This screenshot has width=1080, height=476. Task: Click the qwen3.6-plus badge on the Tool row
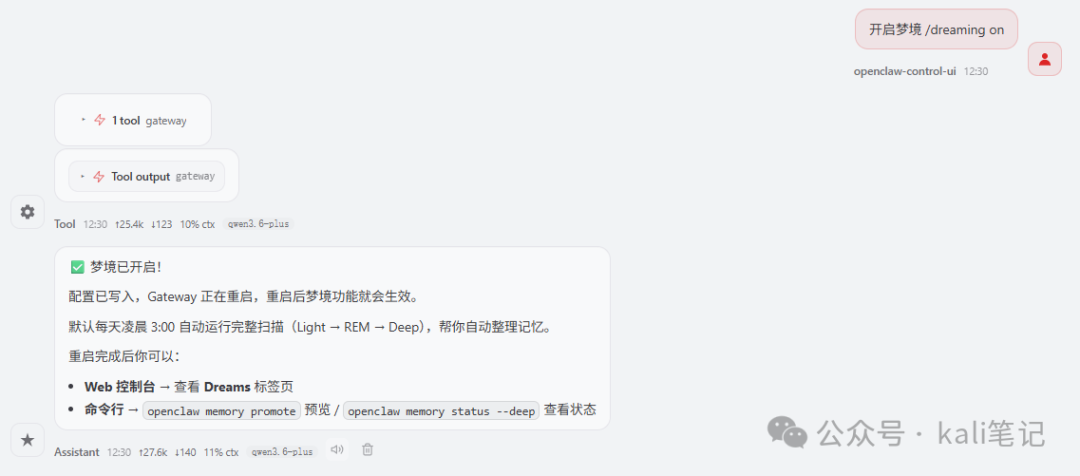(258, 224)
